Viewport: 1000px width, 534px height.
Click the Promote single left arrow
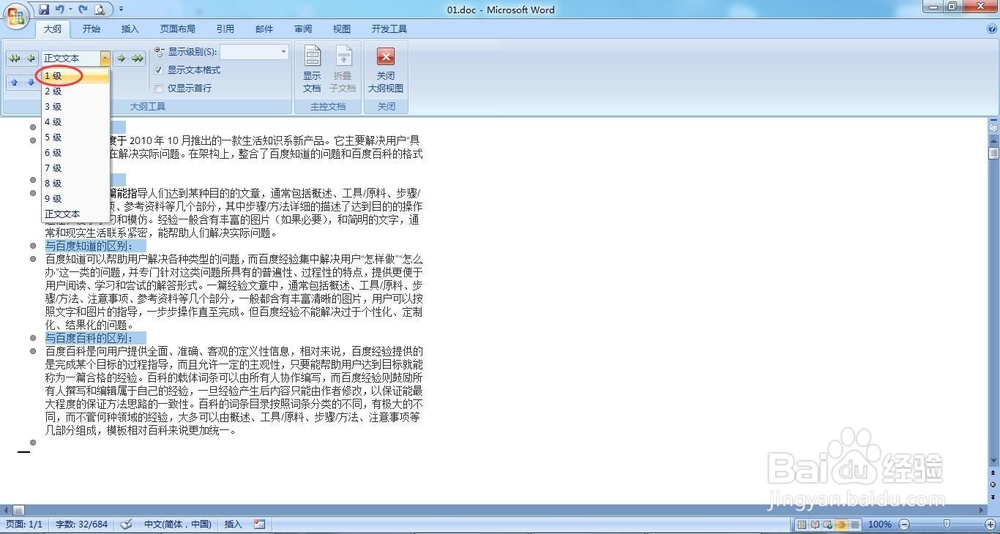tap(31, 58)
